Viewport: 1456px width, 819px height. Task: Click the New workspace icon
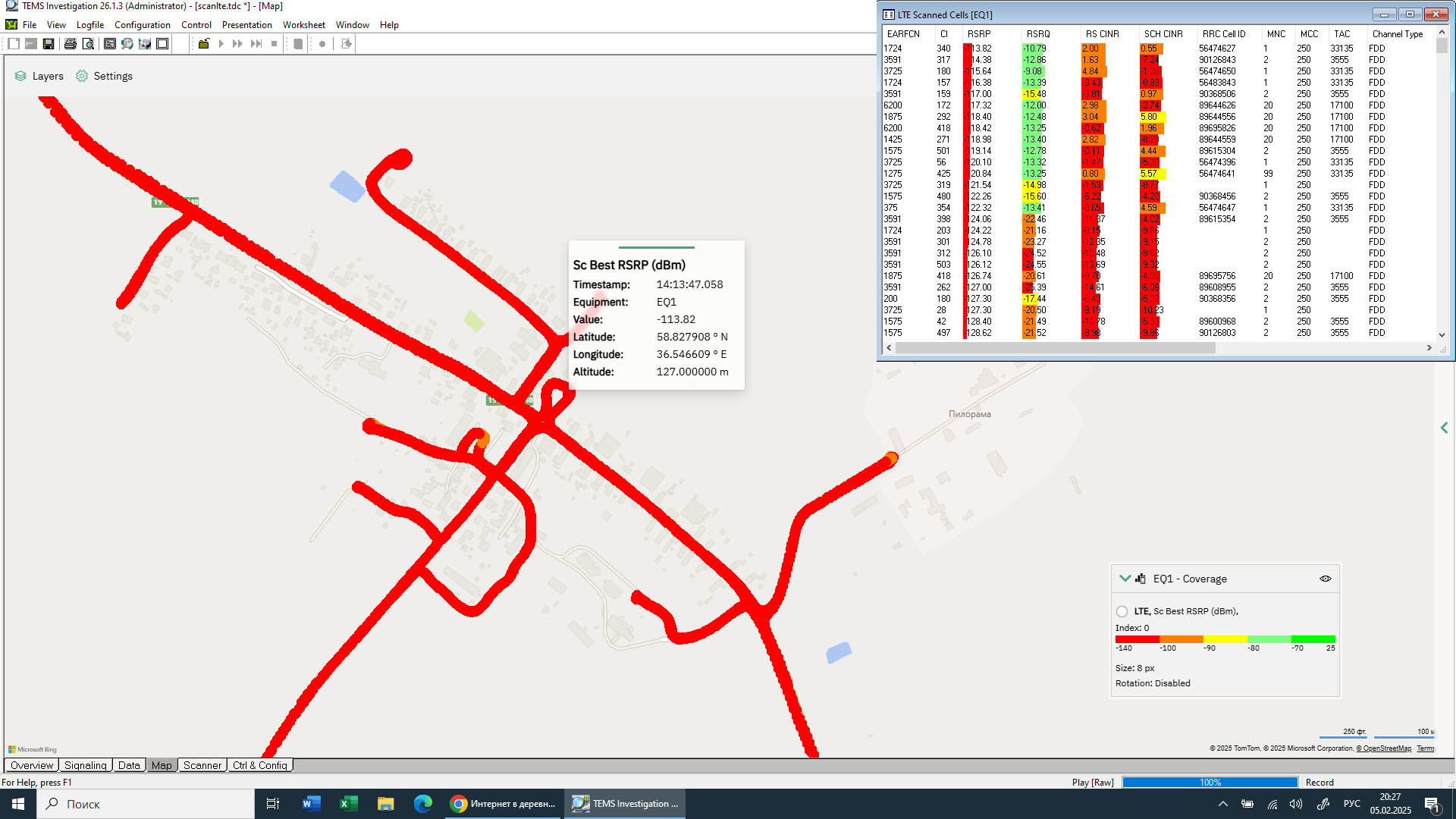[14, 44]
